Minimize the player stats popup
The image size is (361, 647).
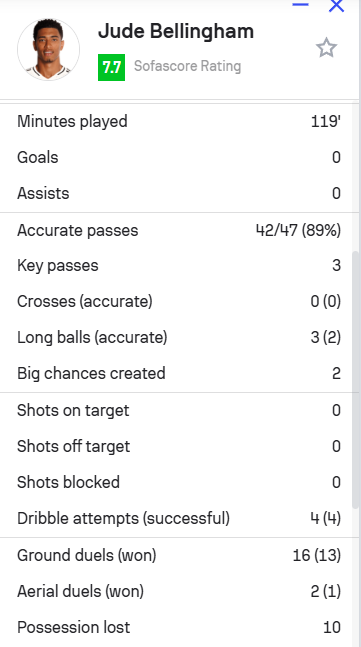pos(300,5)
